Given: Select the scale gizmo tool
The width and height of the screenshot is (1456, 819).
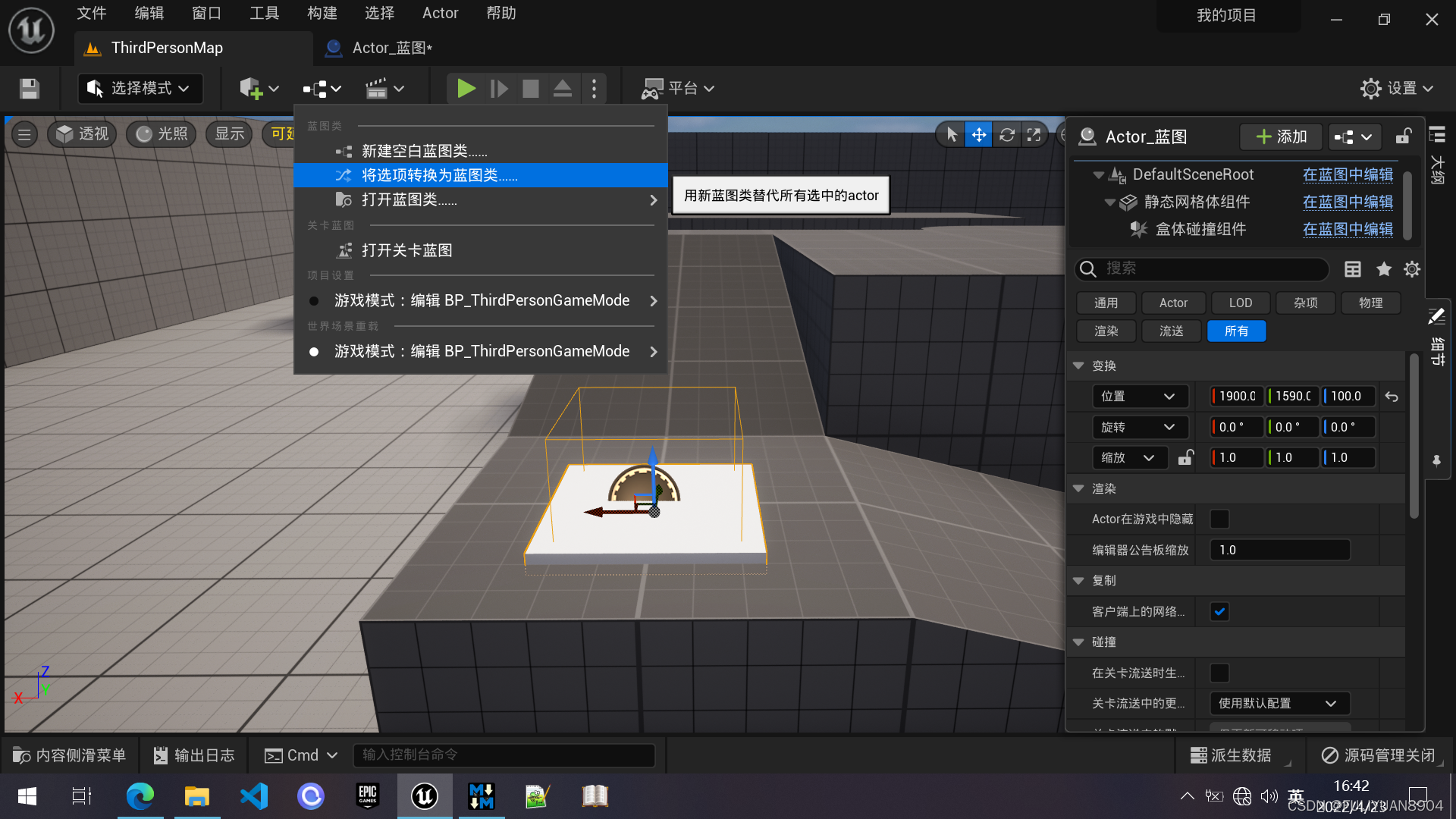Looking at the screenshot, I should pos(1034,135).
